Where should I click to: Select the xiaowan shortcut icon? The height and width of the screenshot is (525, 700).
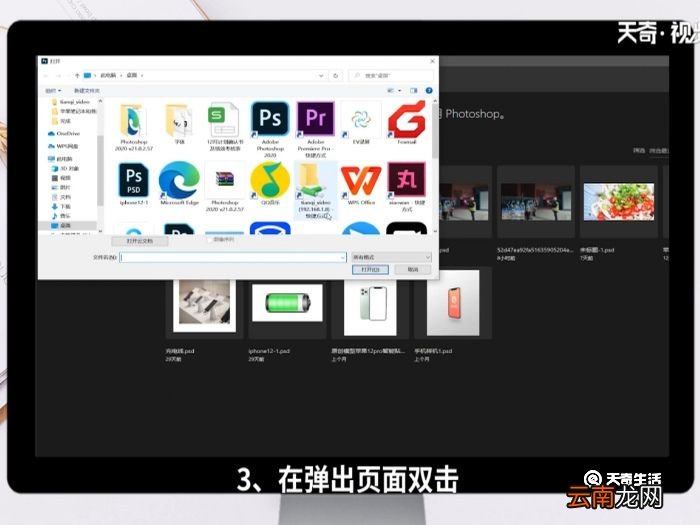[x=407, y=179]
